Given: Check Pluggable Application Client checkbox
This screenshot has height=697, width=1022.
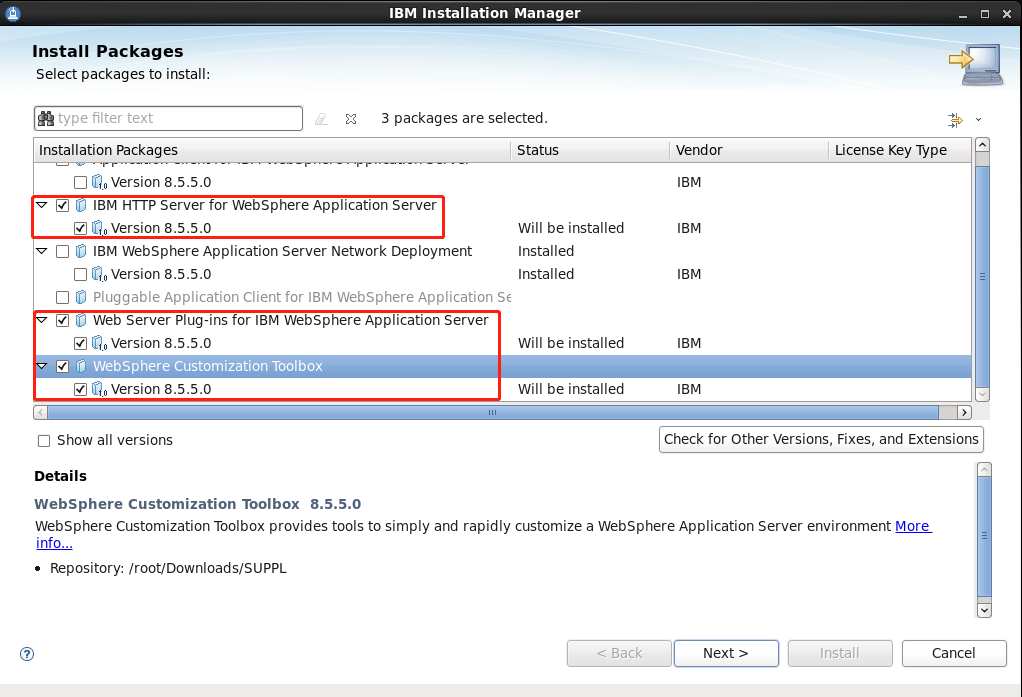Looking at the screenshot, I should pyautogui.click(x=63, y=297).
